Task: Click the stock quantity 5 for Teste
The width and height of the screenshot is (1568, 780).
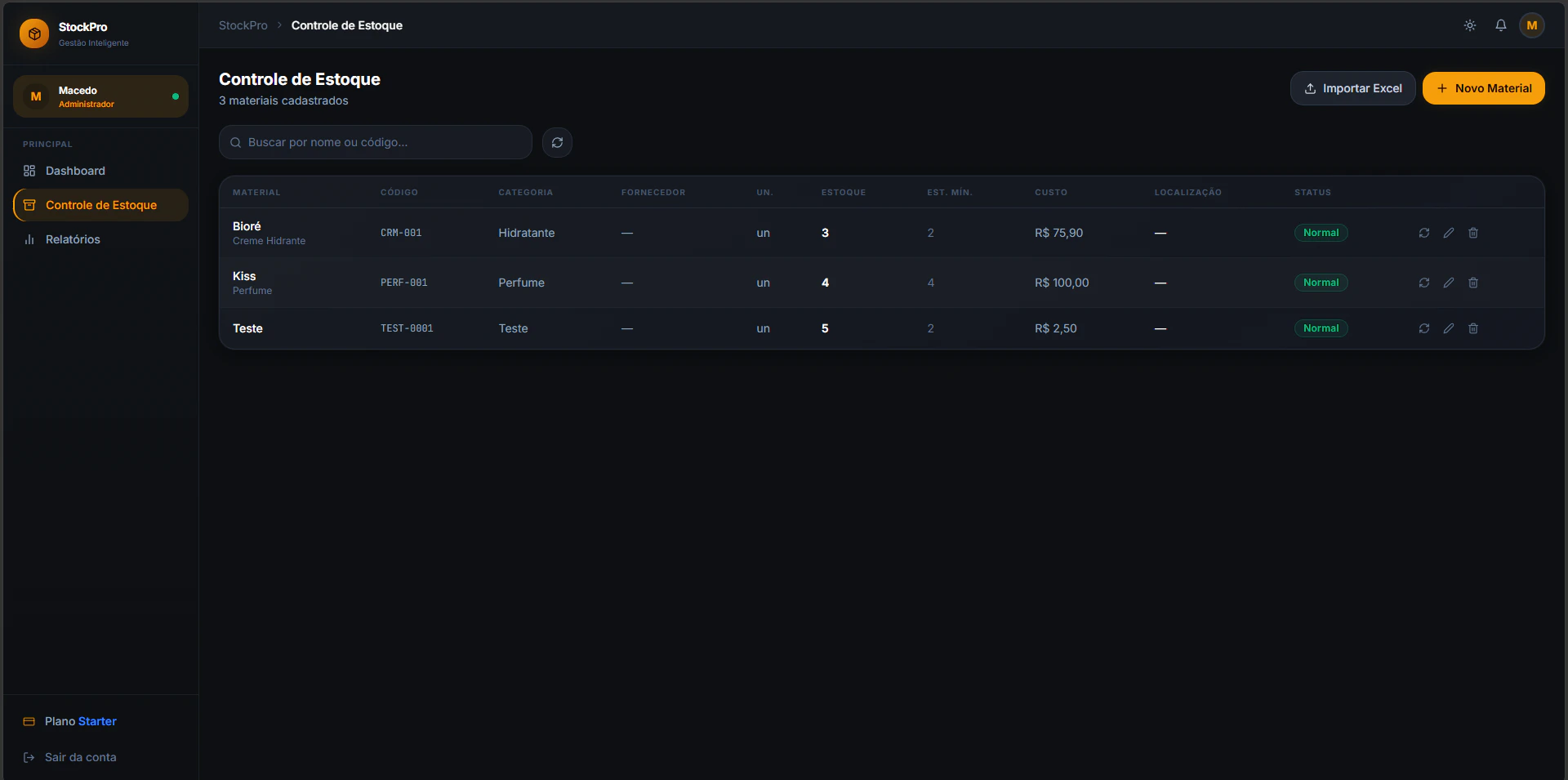Action: pos(825,328)
